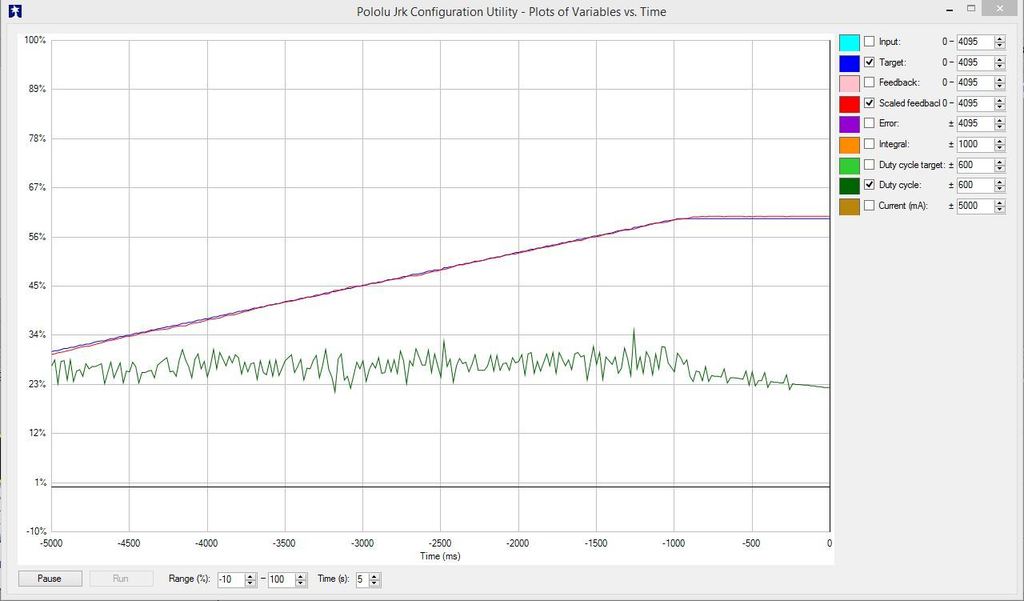
Task: Click the Scaled feedback range value field
Action: (975, 103)
